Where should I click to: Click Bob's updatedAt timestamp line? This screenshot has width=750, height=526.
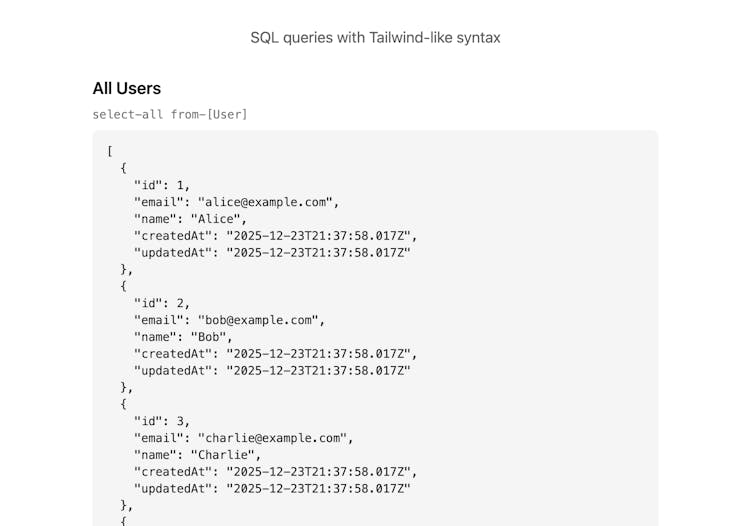coord(272,370)
